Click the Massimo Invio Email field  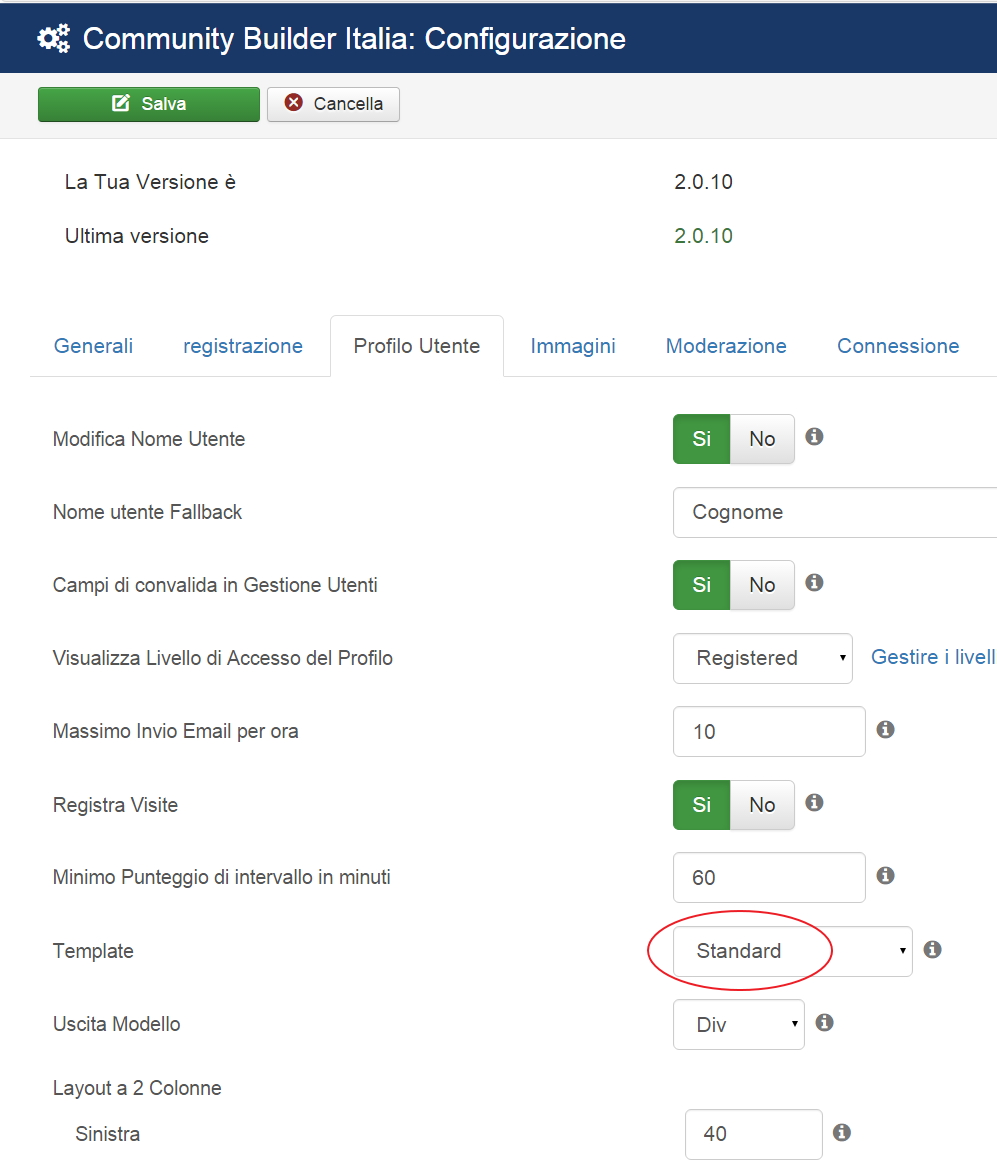point(769,731)
